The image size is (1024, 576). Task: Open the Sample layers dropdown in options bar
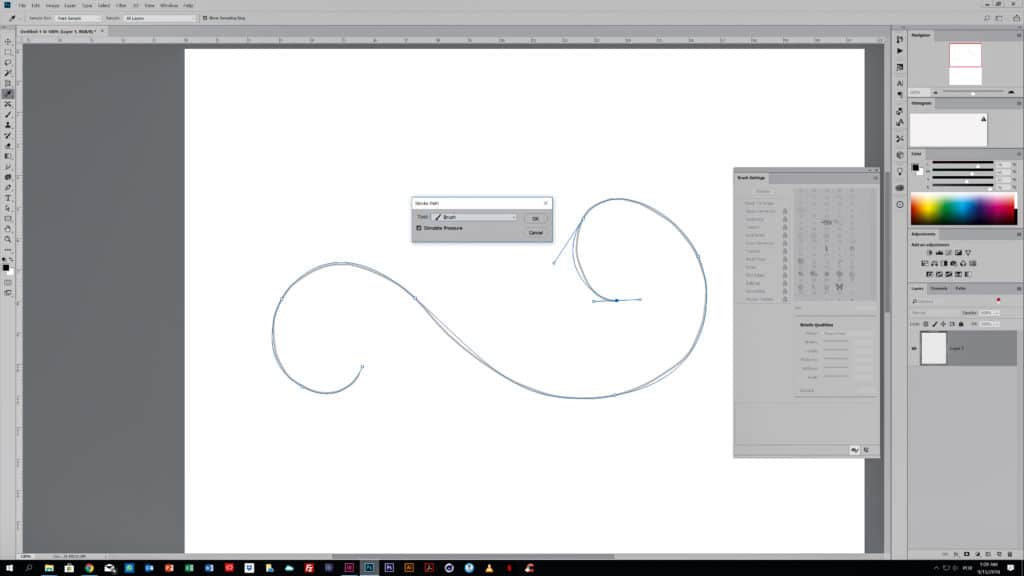point(160,18)
